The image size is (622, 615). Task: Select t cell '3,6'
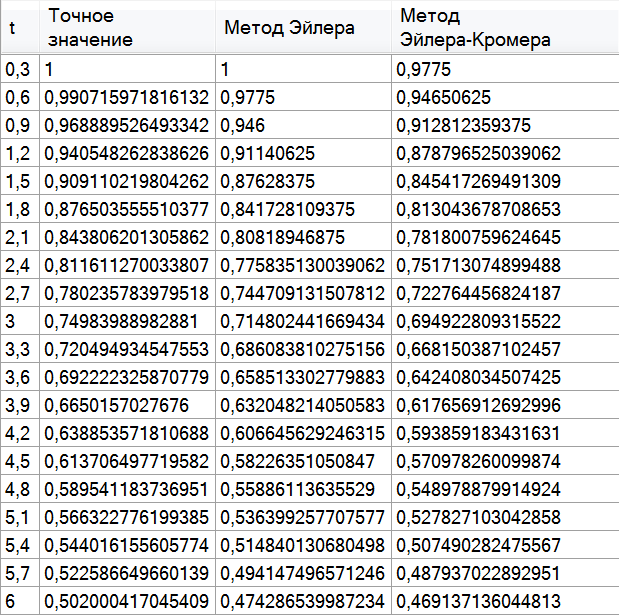tap(20, 377)
